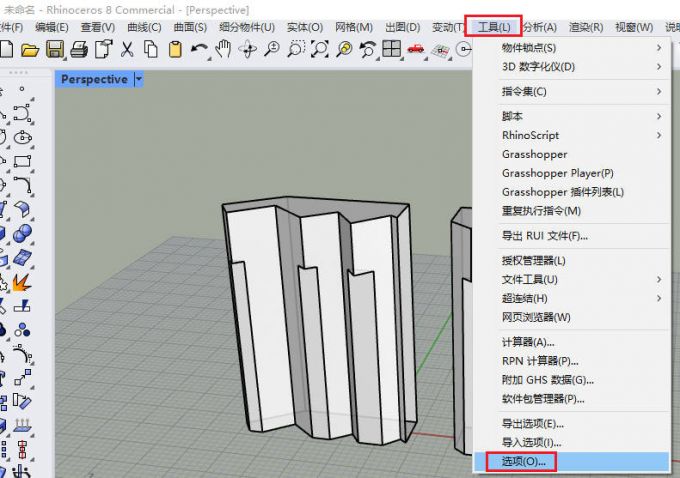
Task: Open the 编辑(E) menu
Action: click(x=52, y=27)
